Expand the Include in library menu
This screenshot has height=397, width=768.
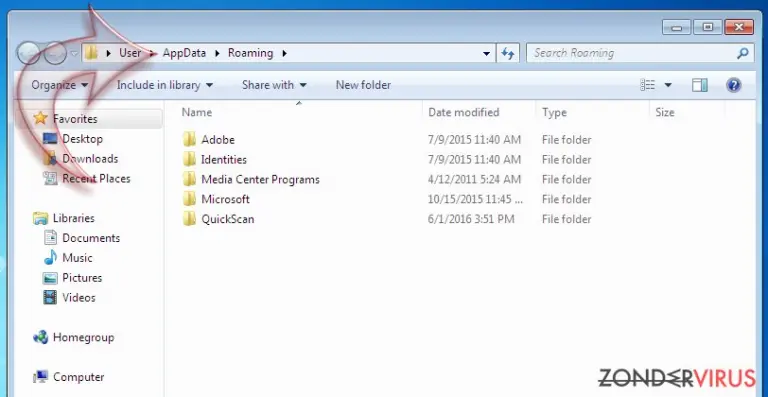pyautogui.click(x=165, y=85)
